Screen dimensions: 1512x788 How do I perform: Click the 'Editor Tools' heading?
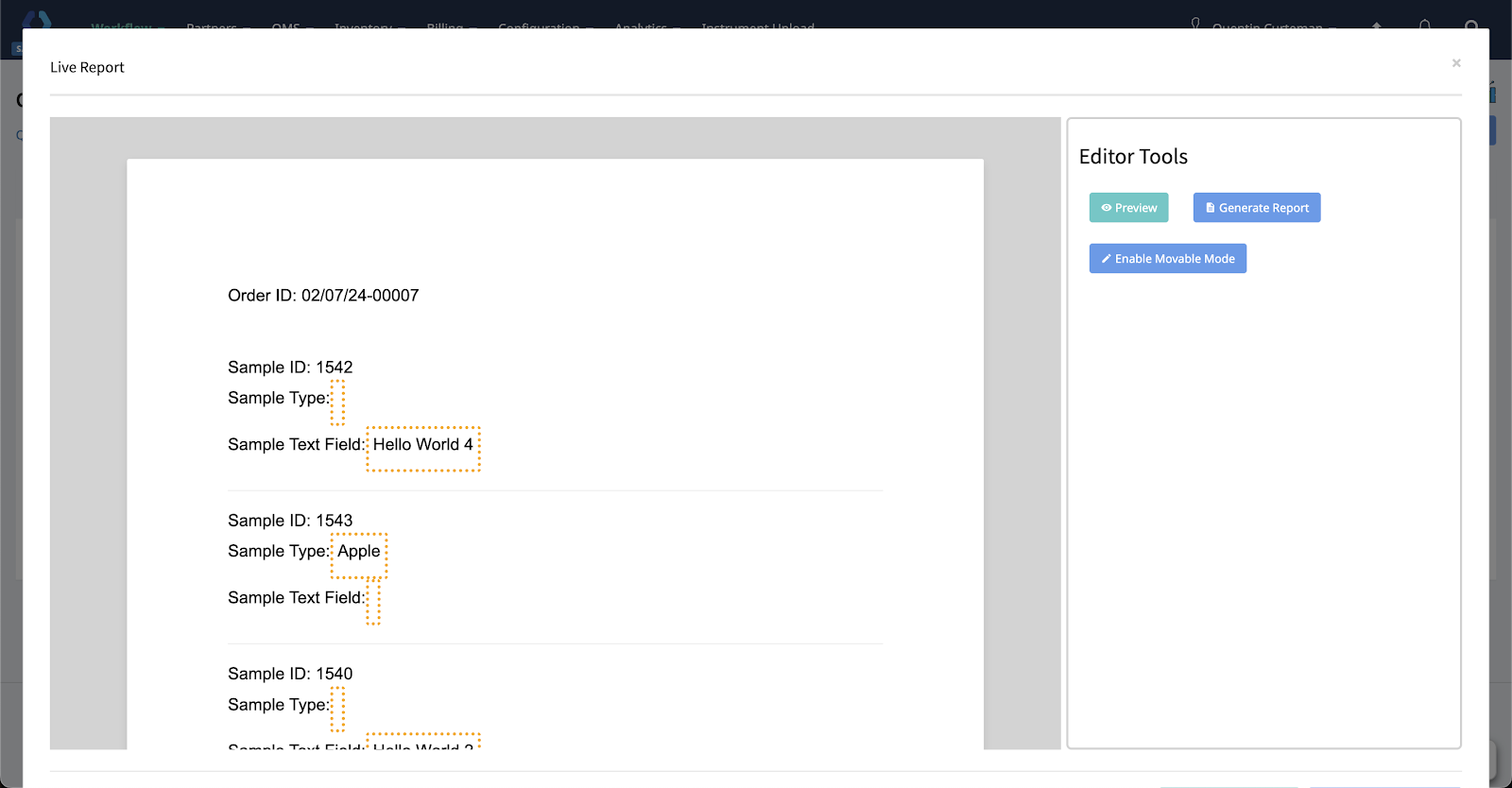pos(1133,157)
